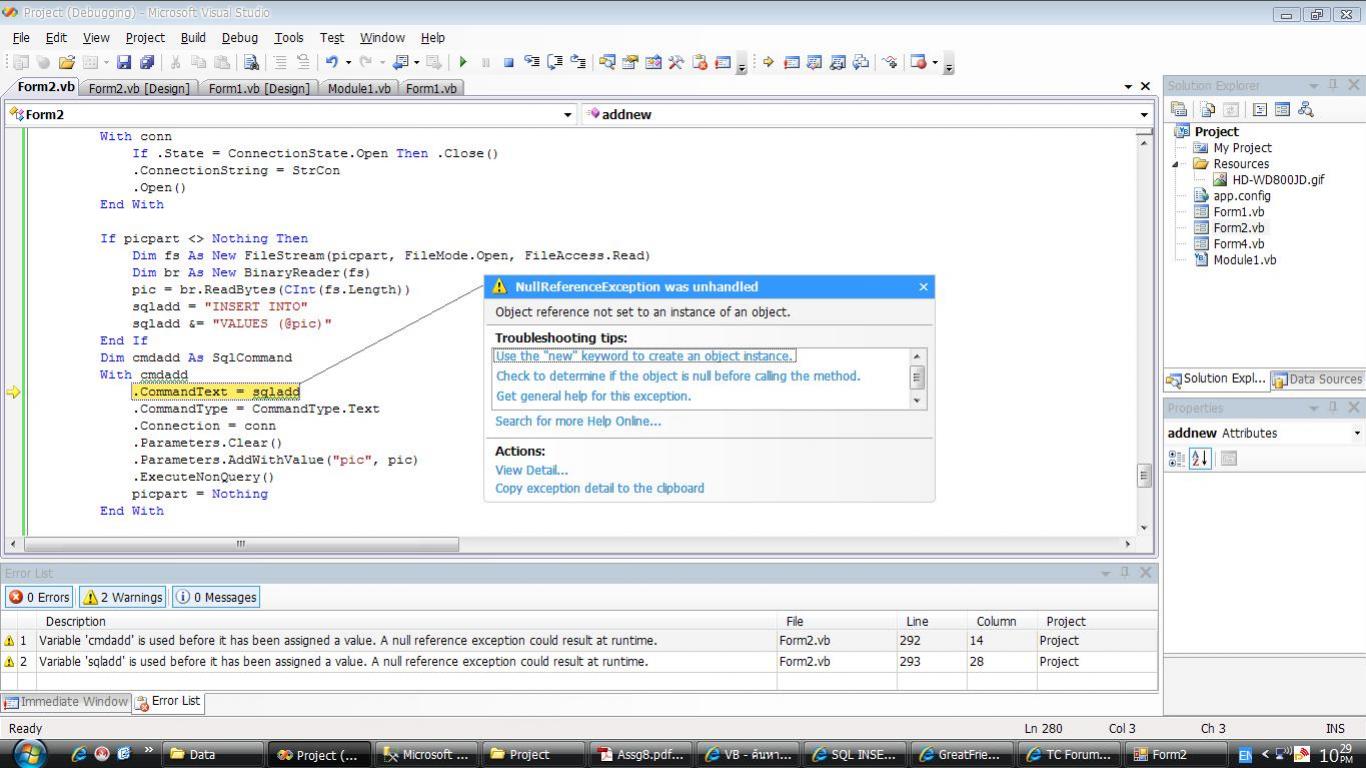Click View Detail in exception dialog
The height and width of the screenshot is (768, 1366).
pyautogui.click(x=531, y=470)
